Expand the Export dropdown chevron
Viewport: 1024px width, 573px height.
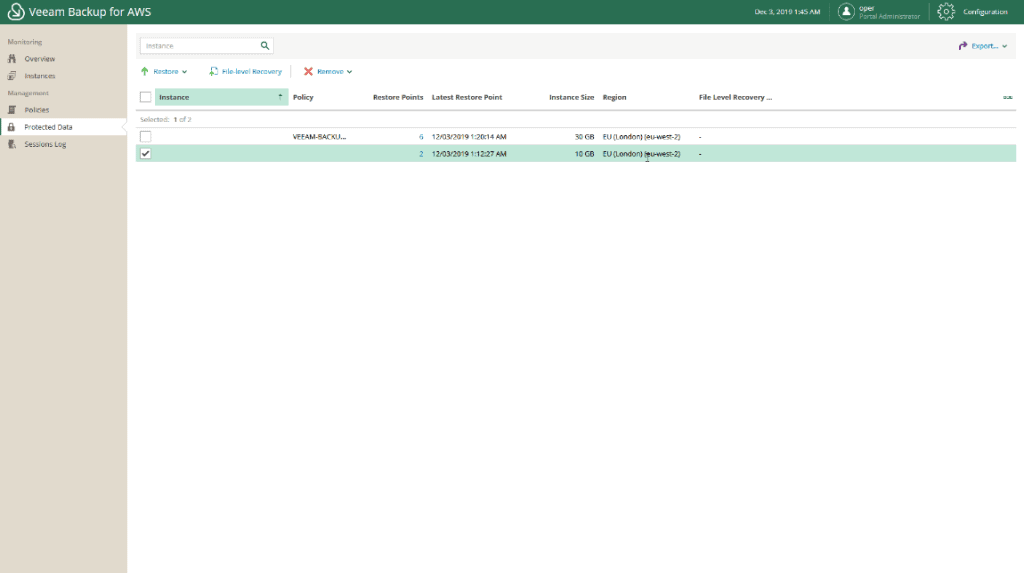coord(1004,46)
